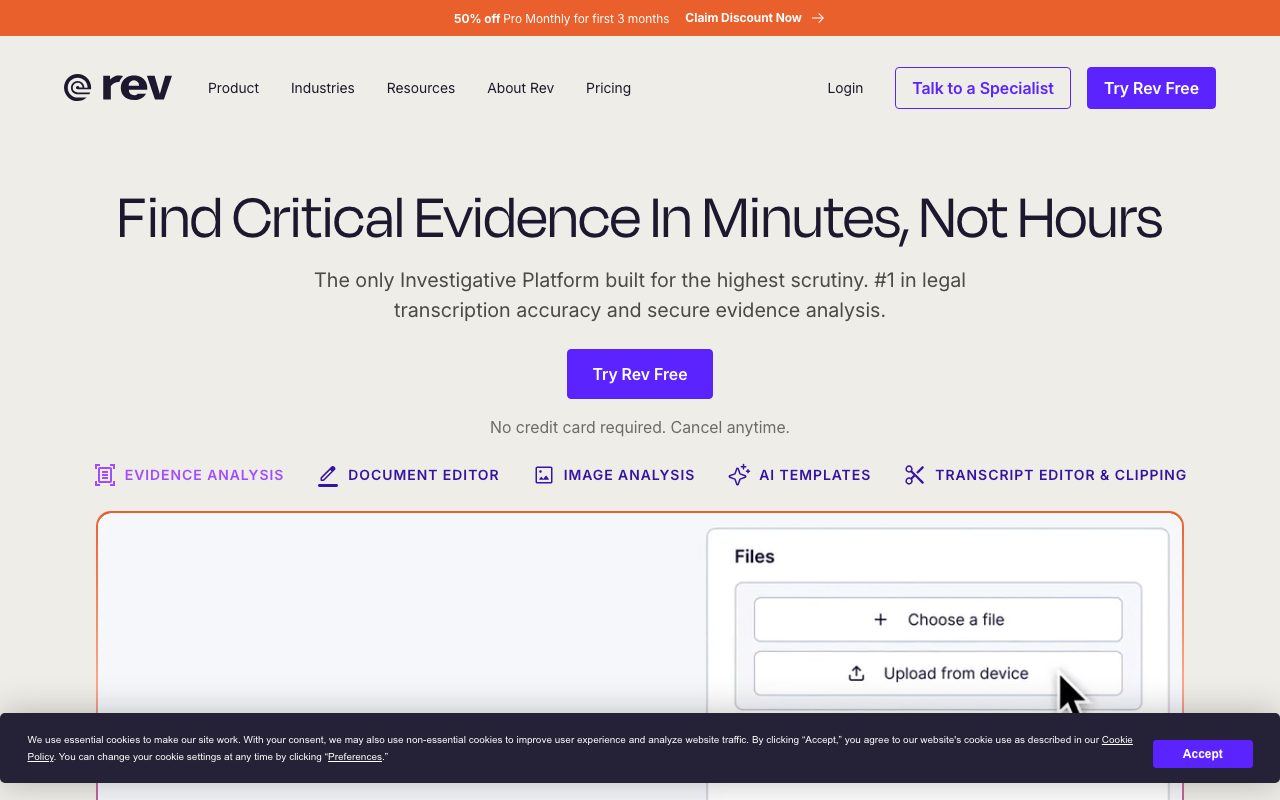Click the Transcript Editor scissors icon
1280x800 pixels.
[915, 475]
